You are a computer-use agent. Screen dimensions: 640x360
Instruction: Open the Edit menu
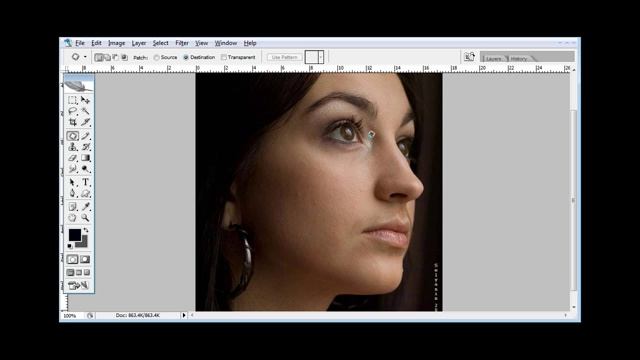[96, 43]
